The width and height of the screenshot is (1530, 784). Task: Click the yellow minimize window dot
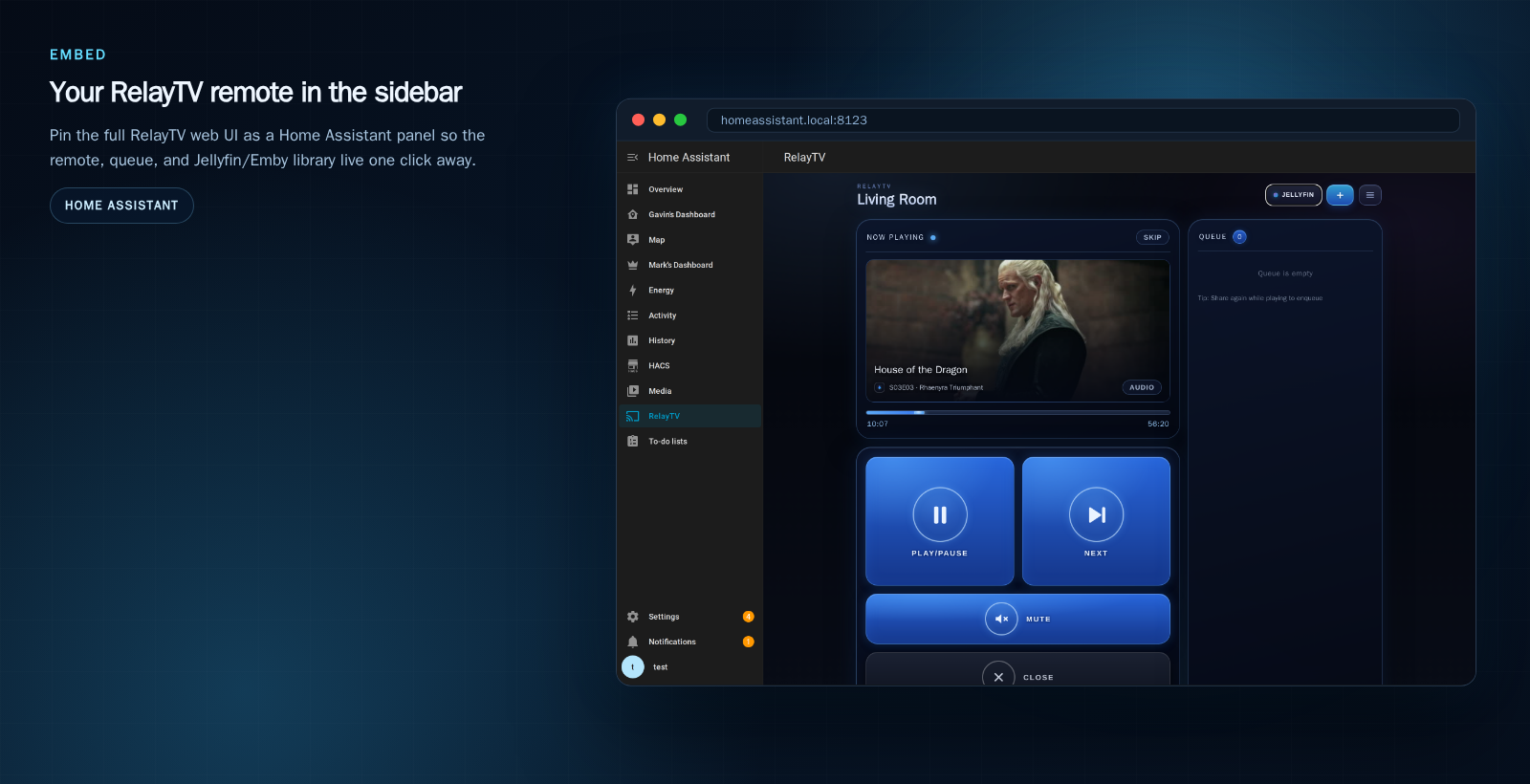(x=659, y=120)
